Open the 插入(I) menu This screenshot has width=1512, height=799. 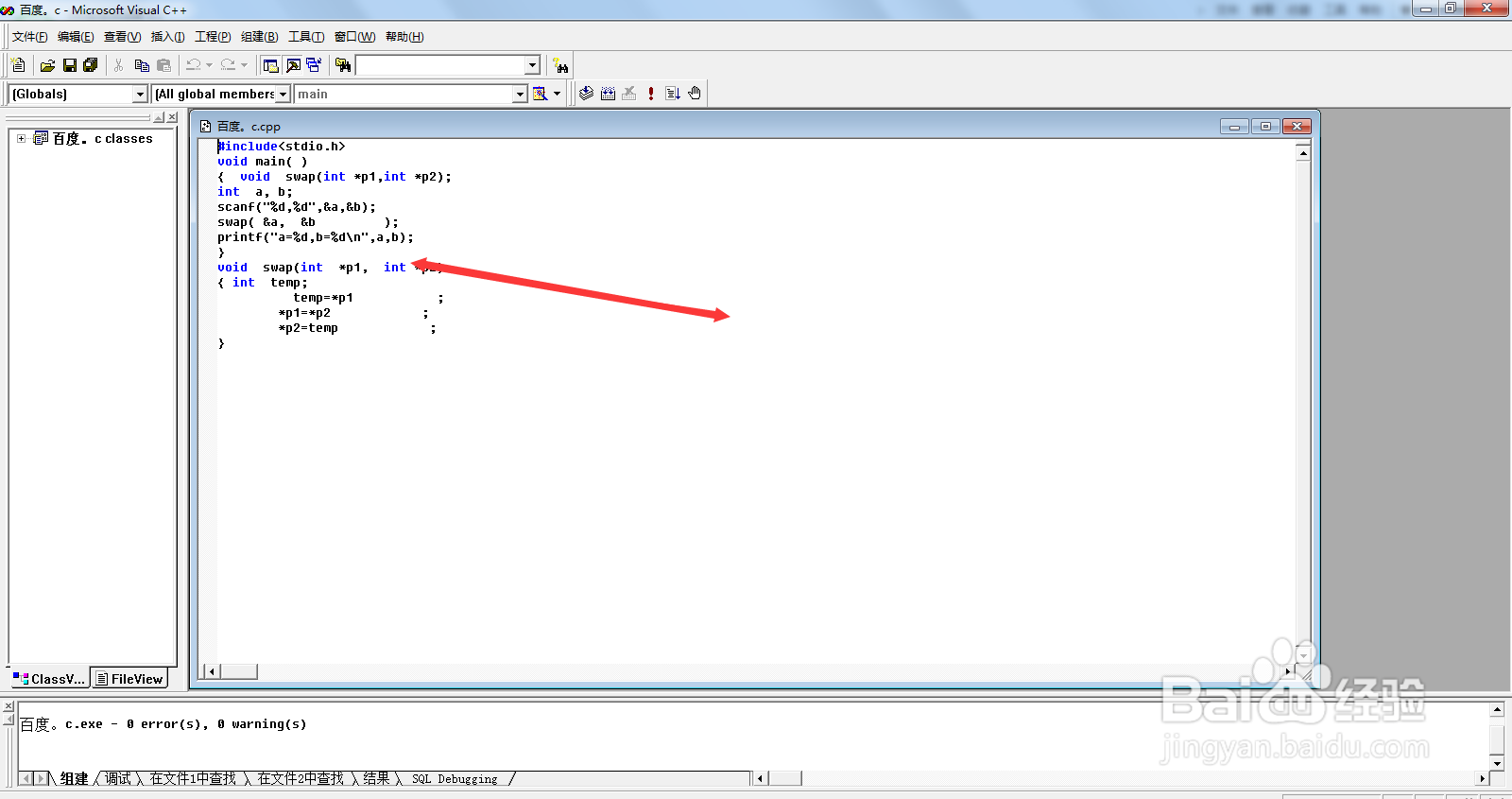tap(167, 37)
